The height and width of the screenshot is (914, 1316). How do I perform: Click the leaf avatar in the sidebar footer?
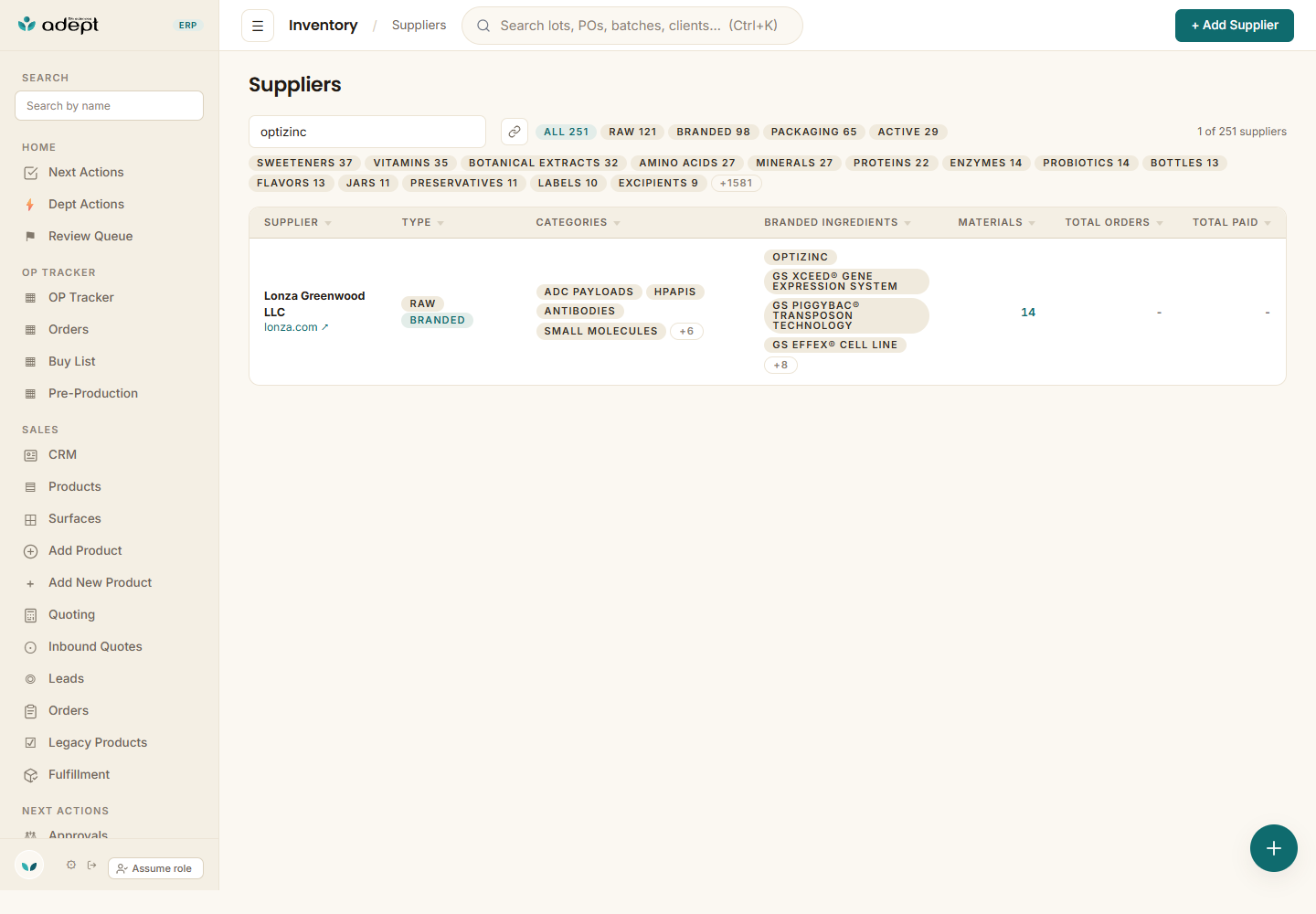(x=29, y=865)
